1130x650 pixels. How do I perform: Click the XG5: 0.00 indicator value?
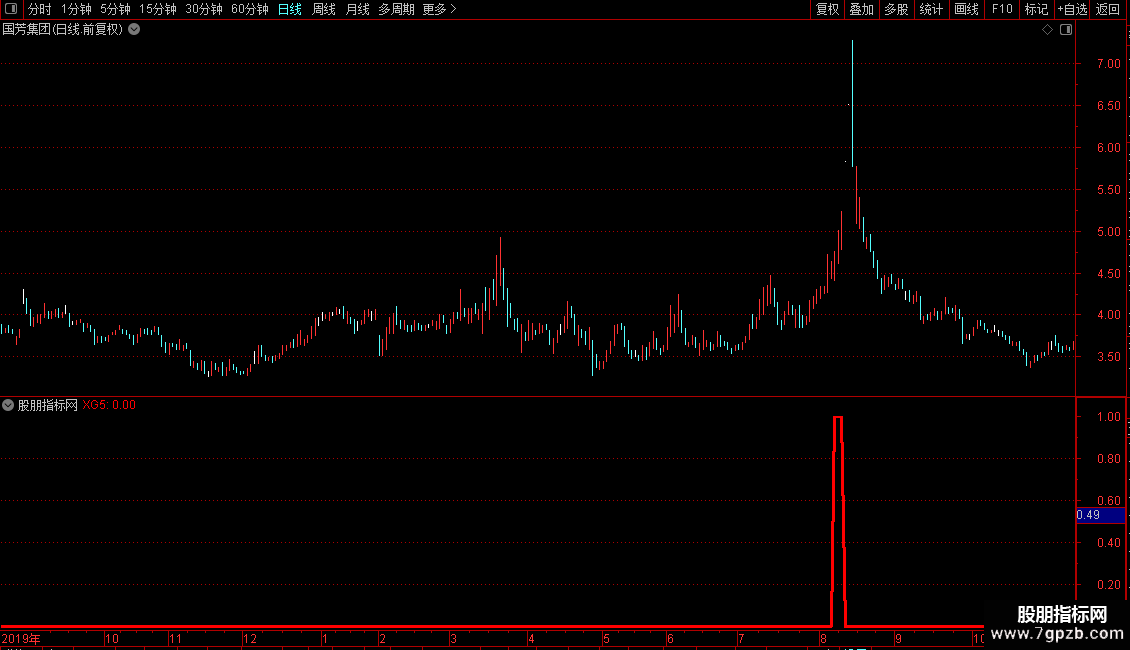click(x=109, y=405)
